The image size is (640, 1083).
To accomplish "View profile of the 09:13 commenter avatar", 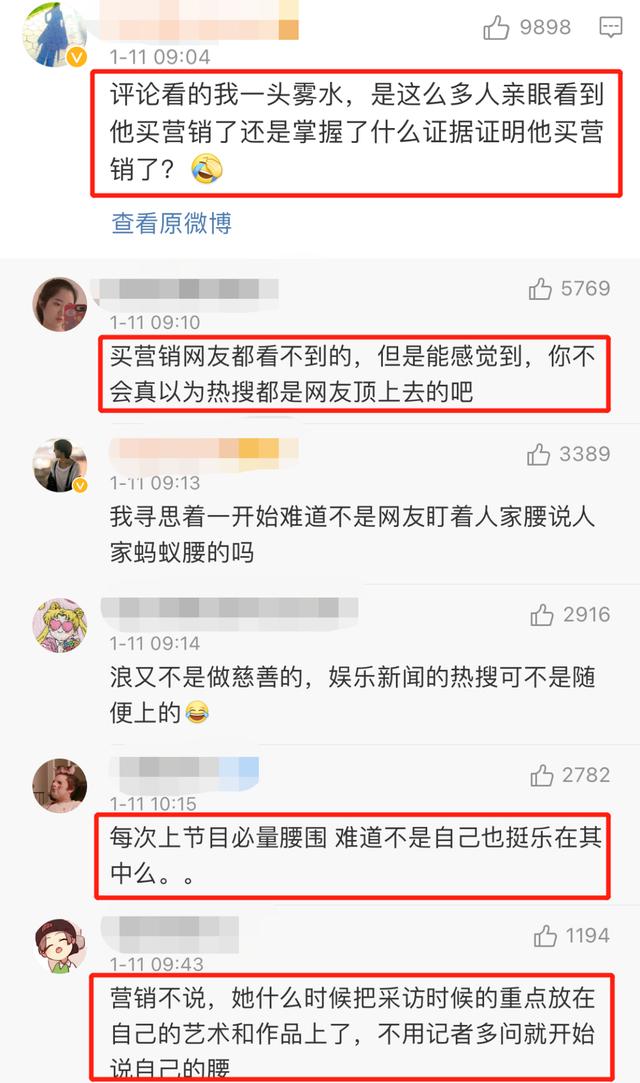I will 60,465.
